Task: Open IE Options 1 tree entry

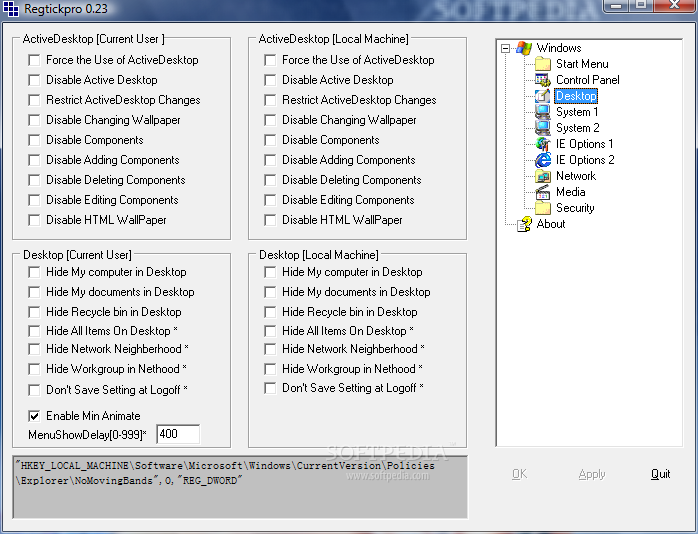Action: pyautogui.click(x=584, y=144)
